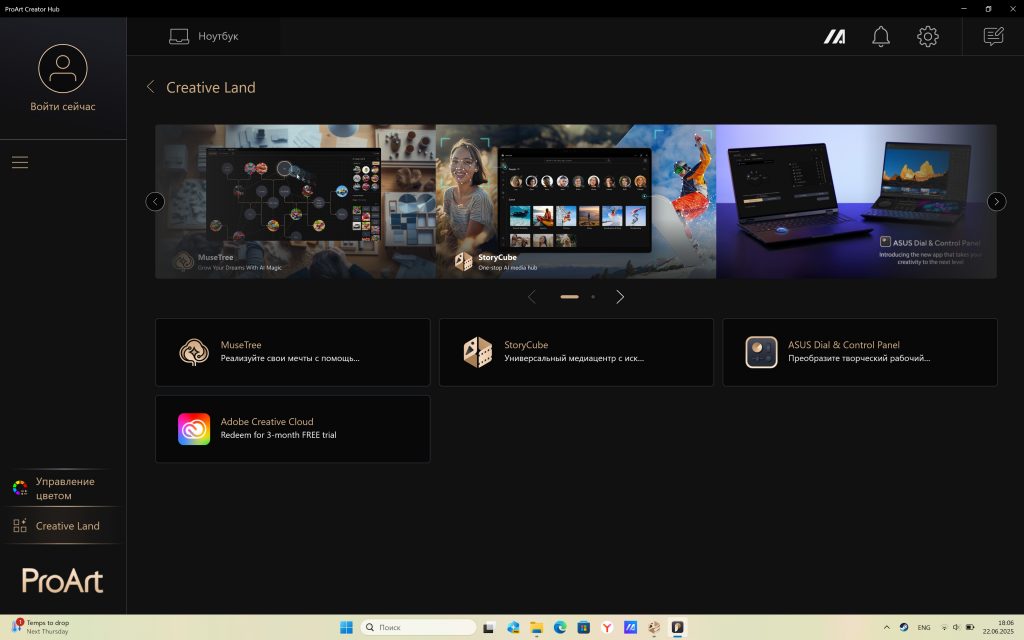Viewport: 1024px width, 640px height.
Task: Click the ProArt logo in the sidebar
Action: (63, 581)
